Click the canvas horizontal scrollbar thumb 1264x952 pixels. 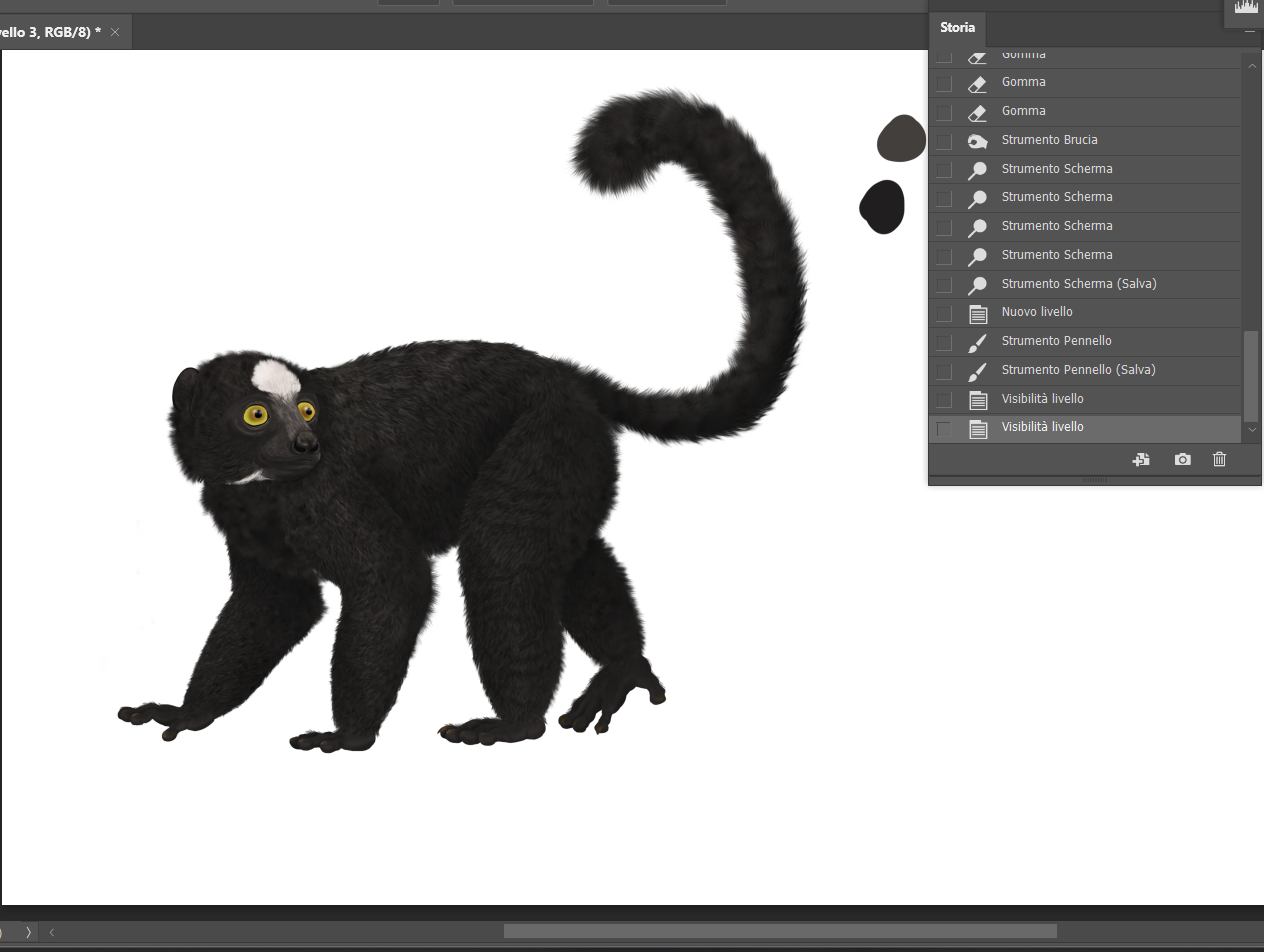click(780, 932)
